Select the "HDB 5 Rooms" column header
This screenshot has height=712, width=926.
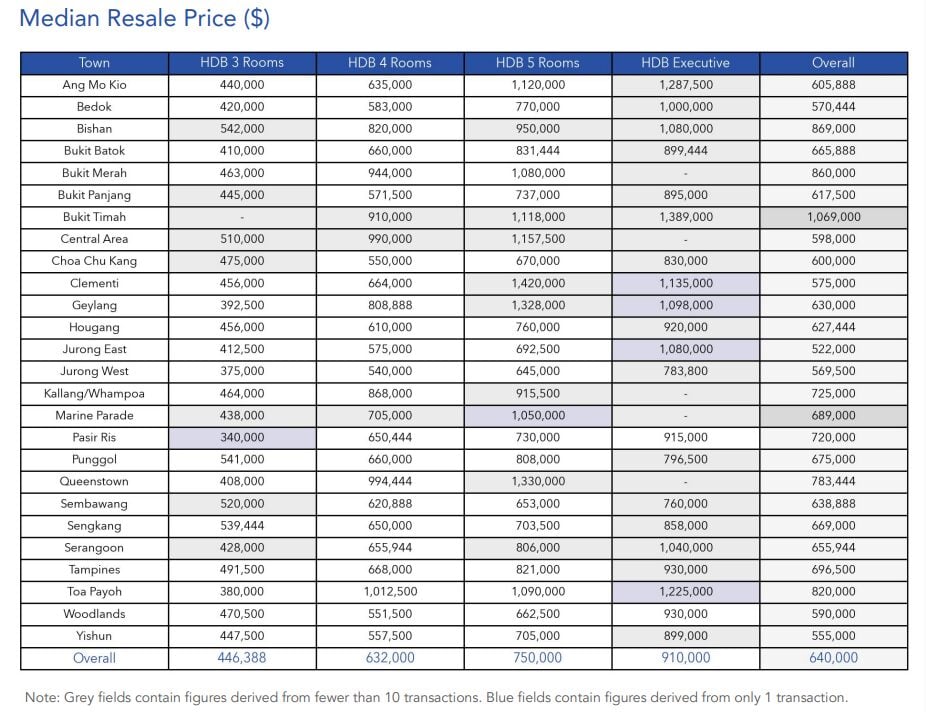point(538,62)
